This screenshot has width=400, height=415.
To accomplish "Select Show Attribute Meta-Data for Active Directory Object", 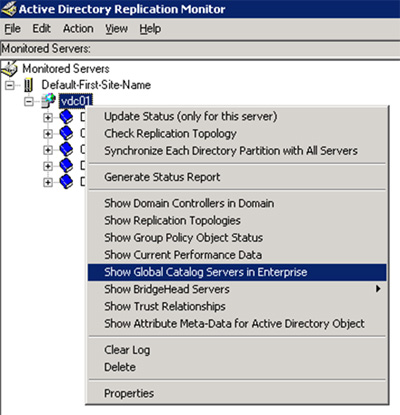I will [x=237, y=323].
